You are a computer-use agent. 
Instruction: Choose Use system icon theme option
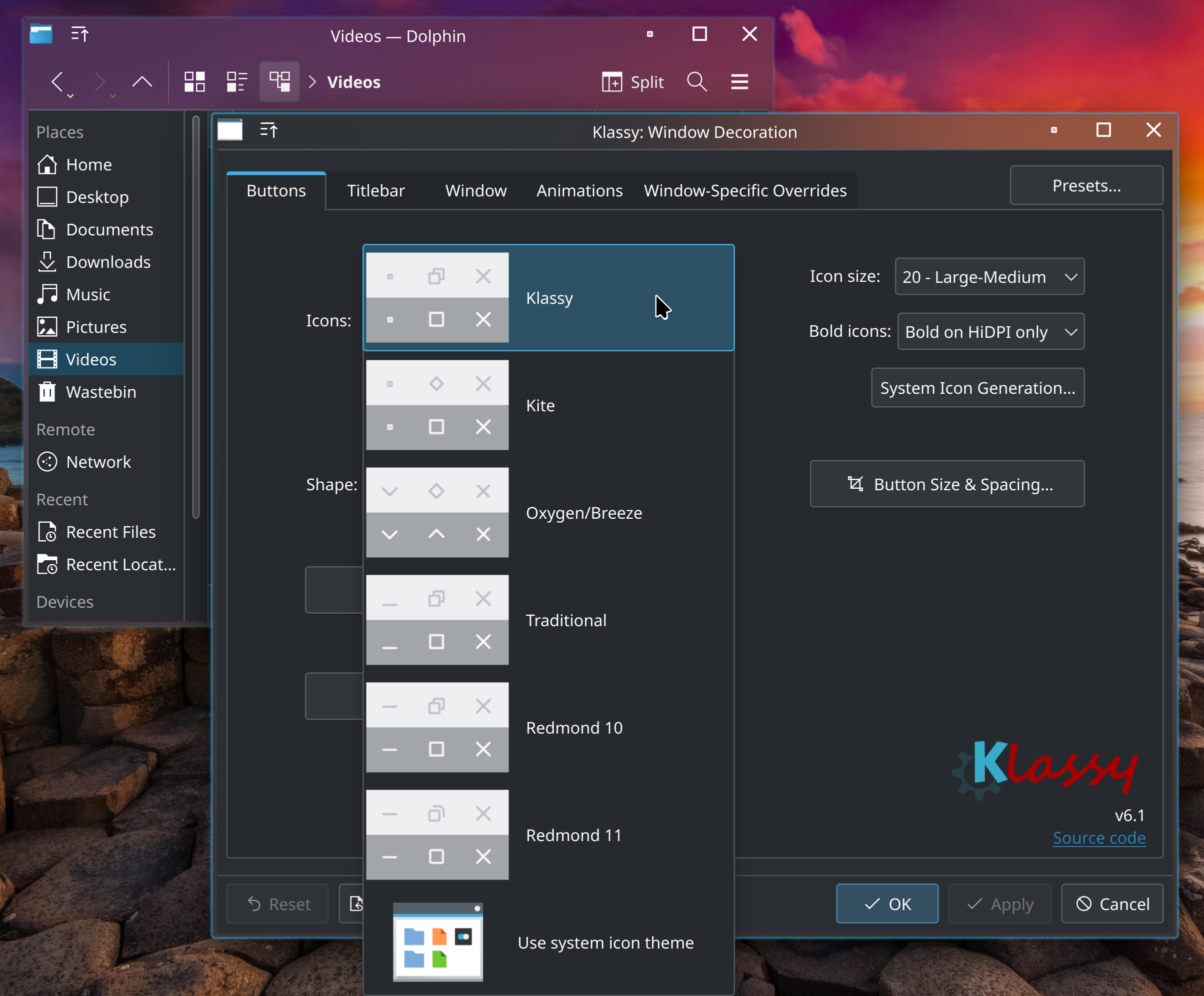548,943
